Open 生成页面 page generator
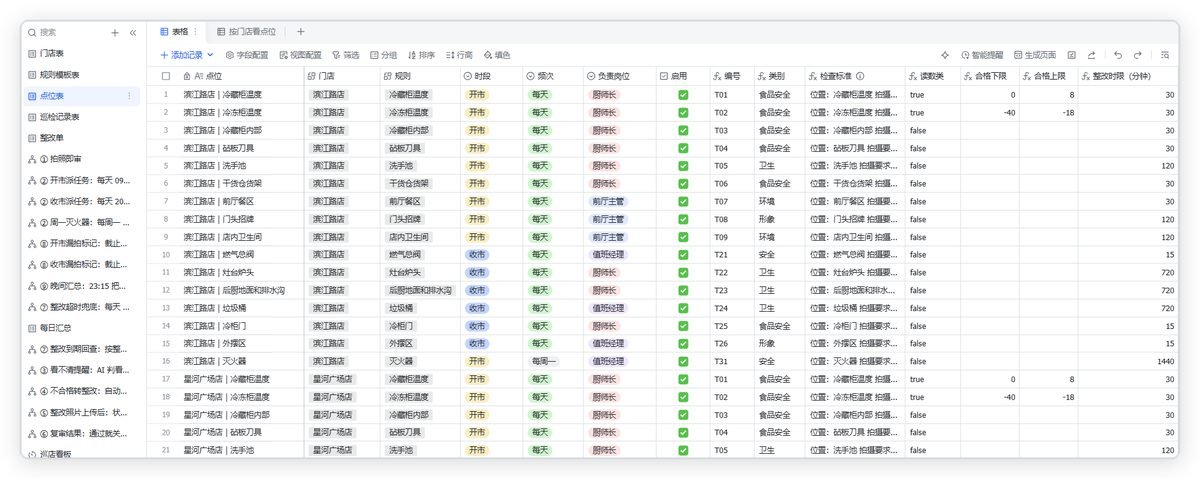 coord(1035,55)
